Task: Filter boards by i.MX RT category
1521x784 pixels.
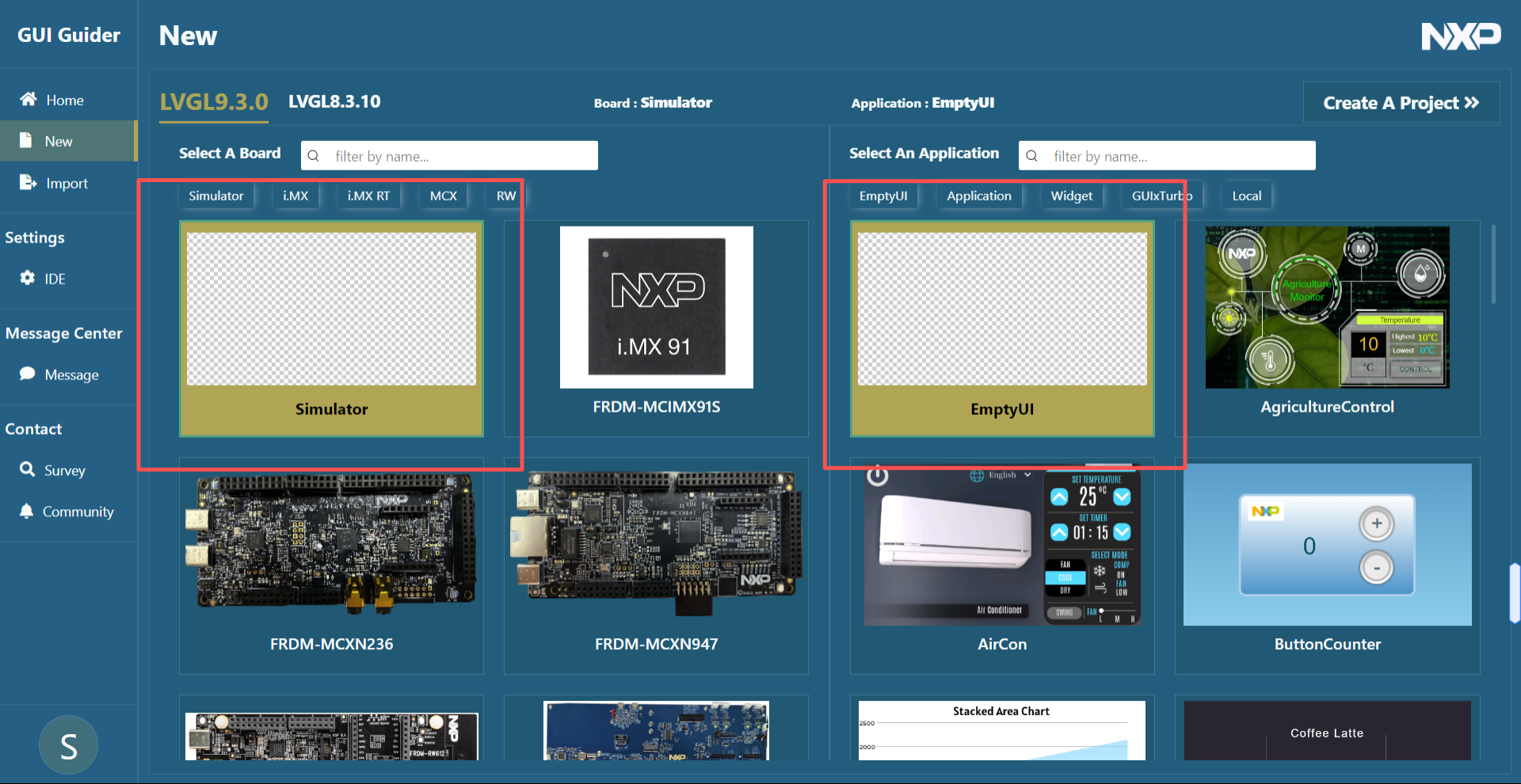Action: point(368,196)
